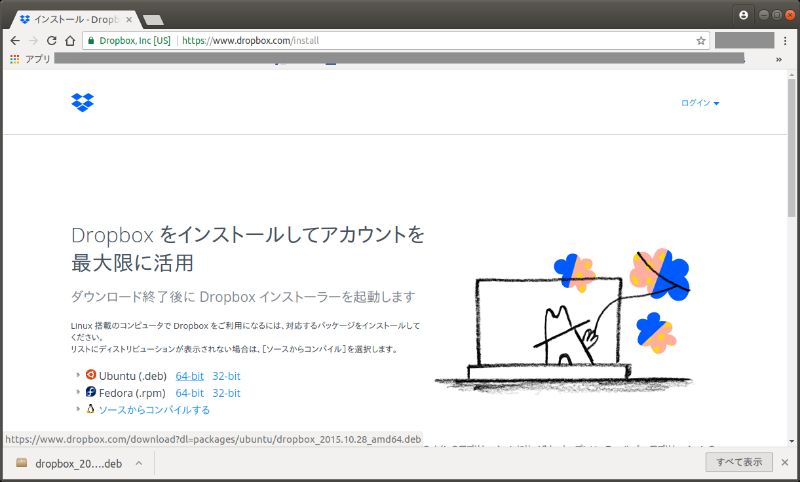Click the laptop and flowers illustration
This screenshot has width=800, height=482.
tap(562, 320)
